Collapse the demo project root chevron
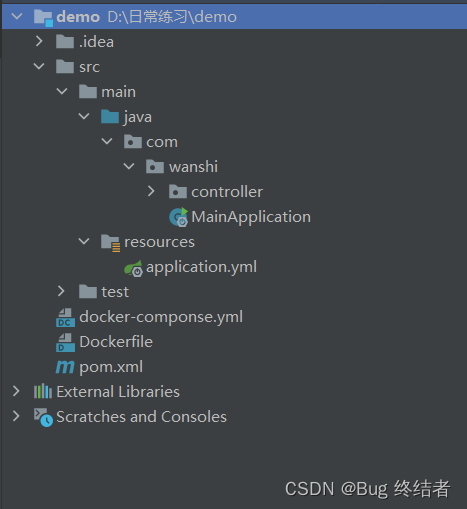This screenshot has width=467, height=509. (17, 16)
